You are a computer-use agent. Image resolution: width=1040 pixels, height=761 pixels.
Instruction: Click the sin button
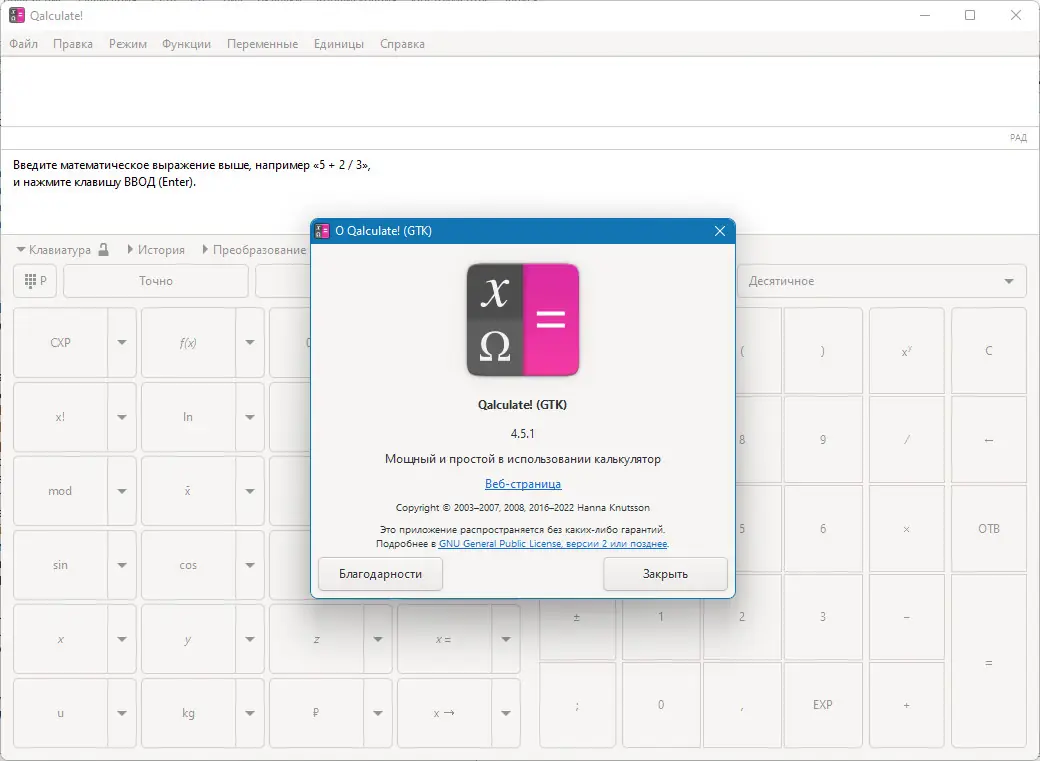(60, 565)
